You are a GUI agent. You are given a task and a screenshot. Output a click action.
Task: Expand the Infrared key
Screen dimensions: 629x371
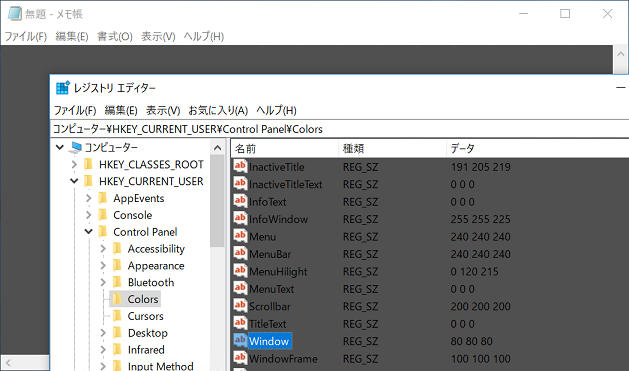coord(103,350)
